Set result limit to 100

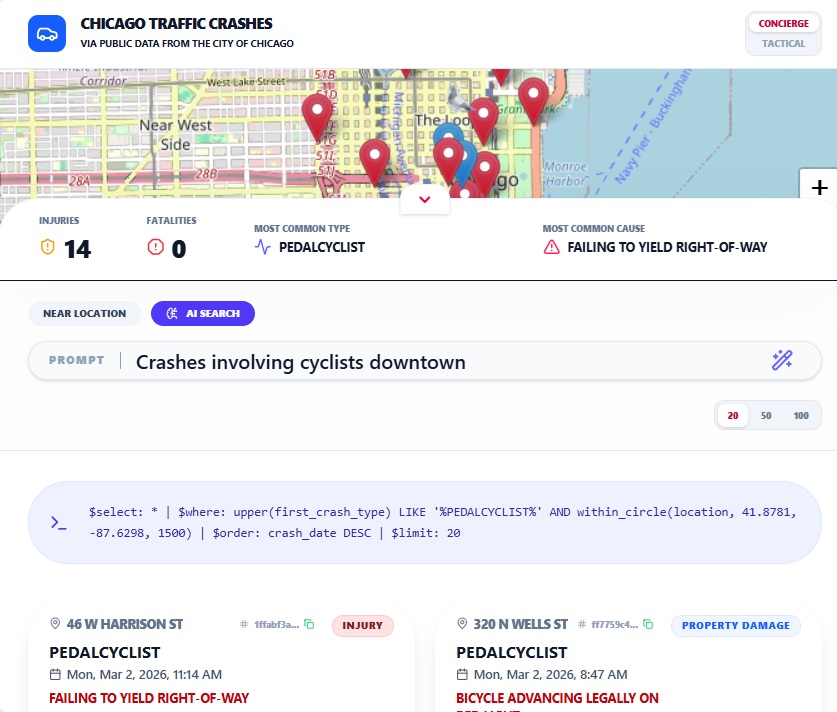pyautogui.click(x=801, y=415)
